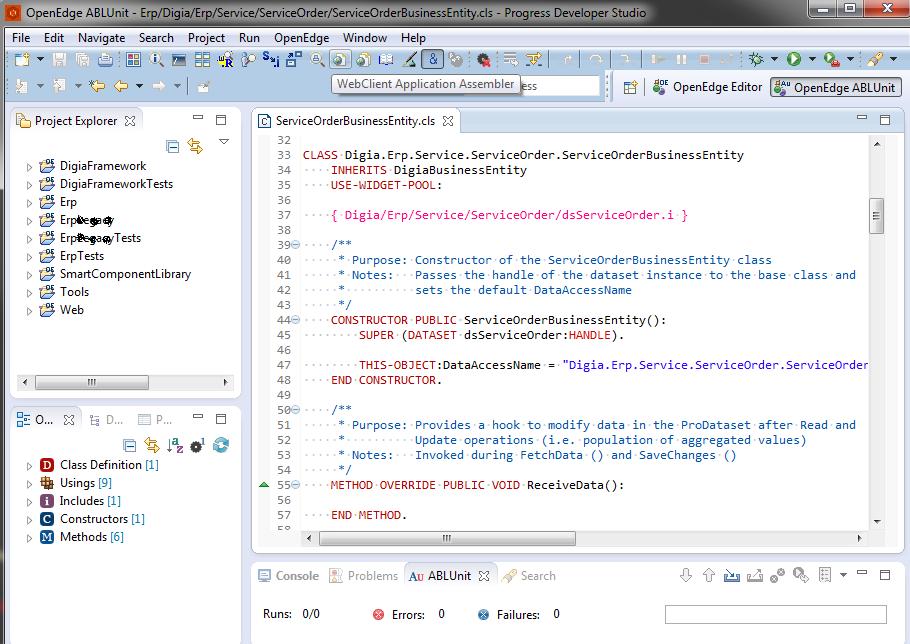Close the ServiceOrderBusinessEntity.cls editor tab
The image size is (910, 644).
[448, 121]
